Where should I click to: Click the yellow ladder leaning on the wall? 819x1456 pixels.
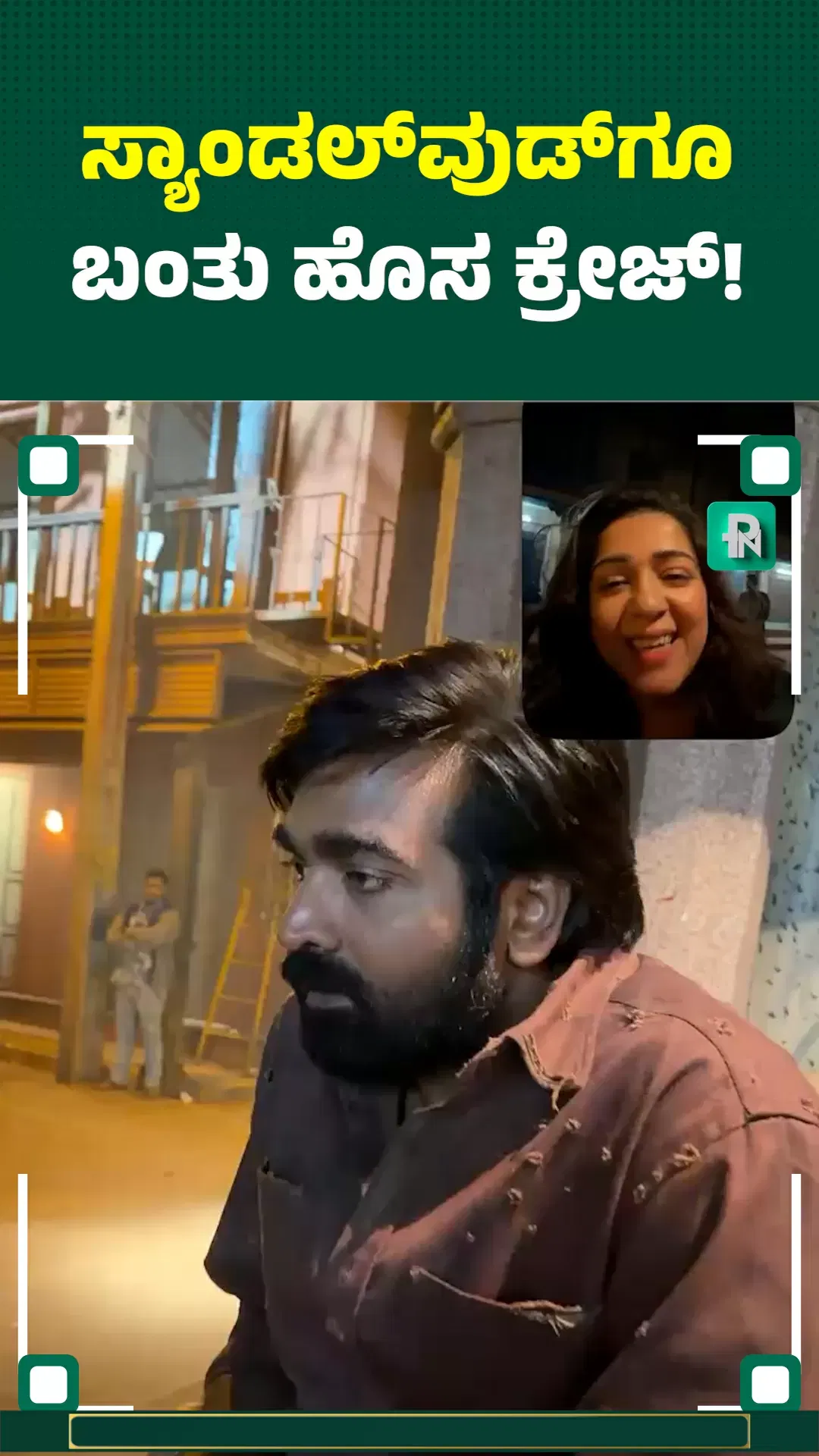[x=231, y=978]
